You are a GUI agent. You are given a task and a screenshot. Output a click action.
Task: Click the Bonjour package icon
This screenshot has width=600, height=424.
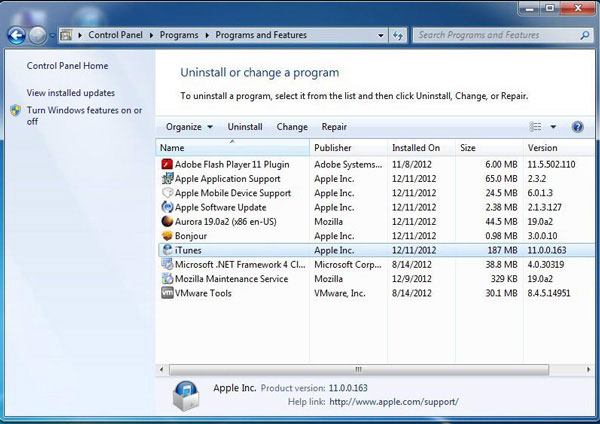point(167,236)
